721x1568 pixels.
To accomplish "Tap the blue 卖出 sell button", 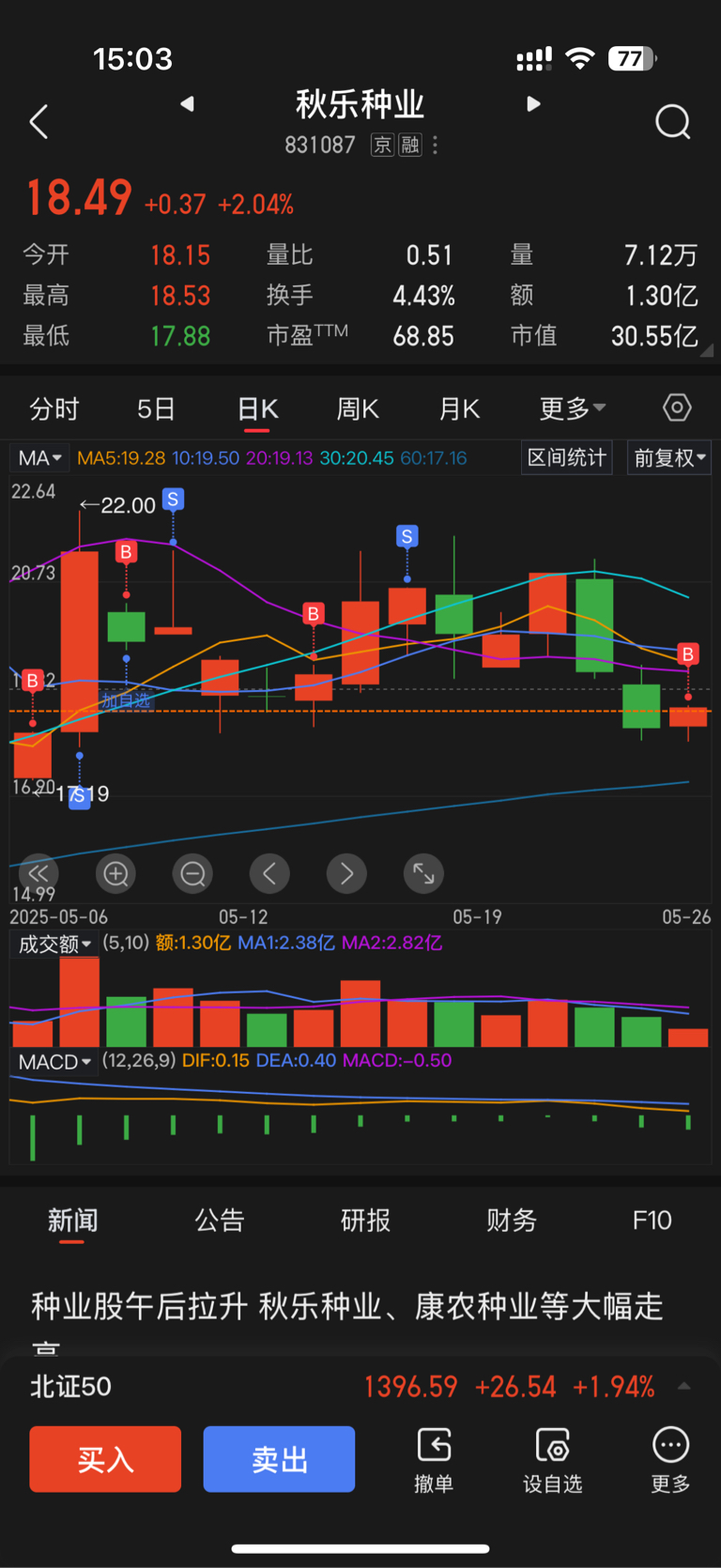I will 279,1459.
